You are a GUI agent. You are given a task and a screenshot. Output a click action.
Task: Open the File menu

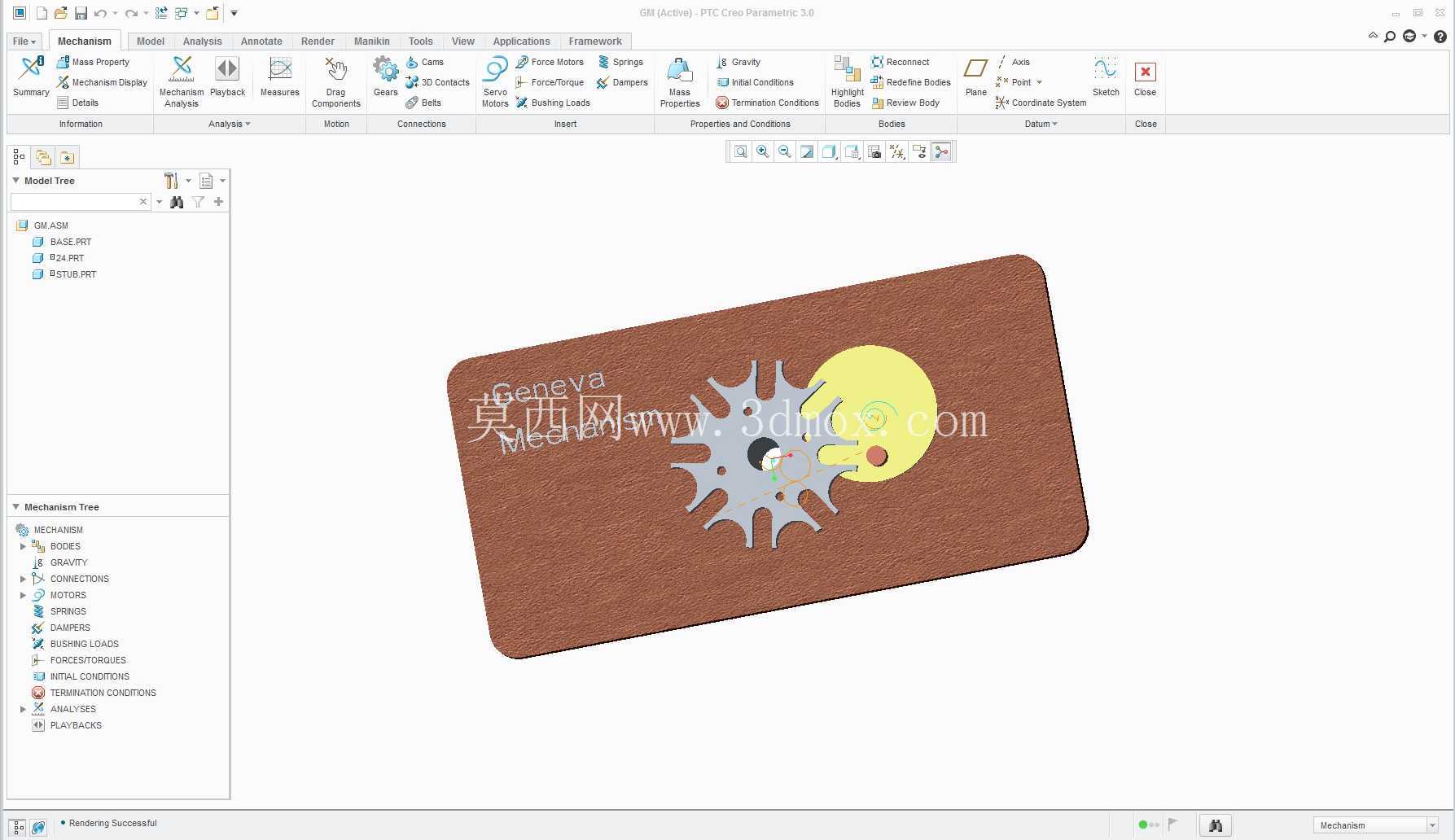[24, 42]
